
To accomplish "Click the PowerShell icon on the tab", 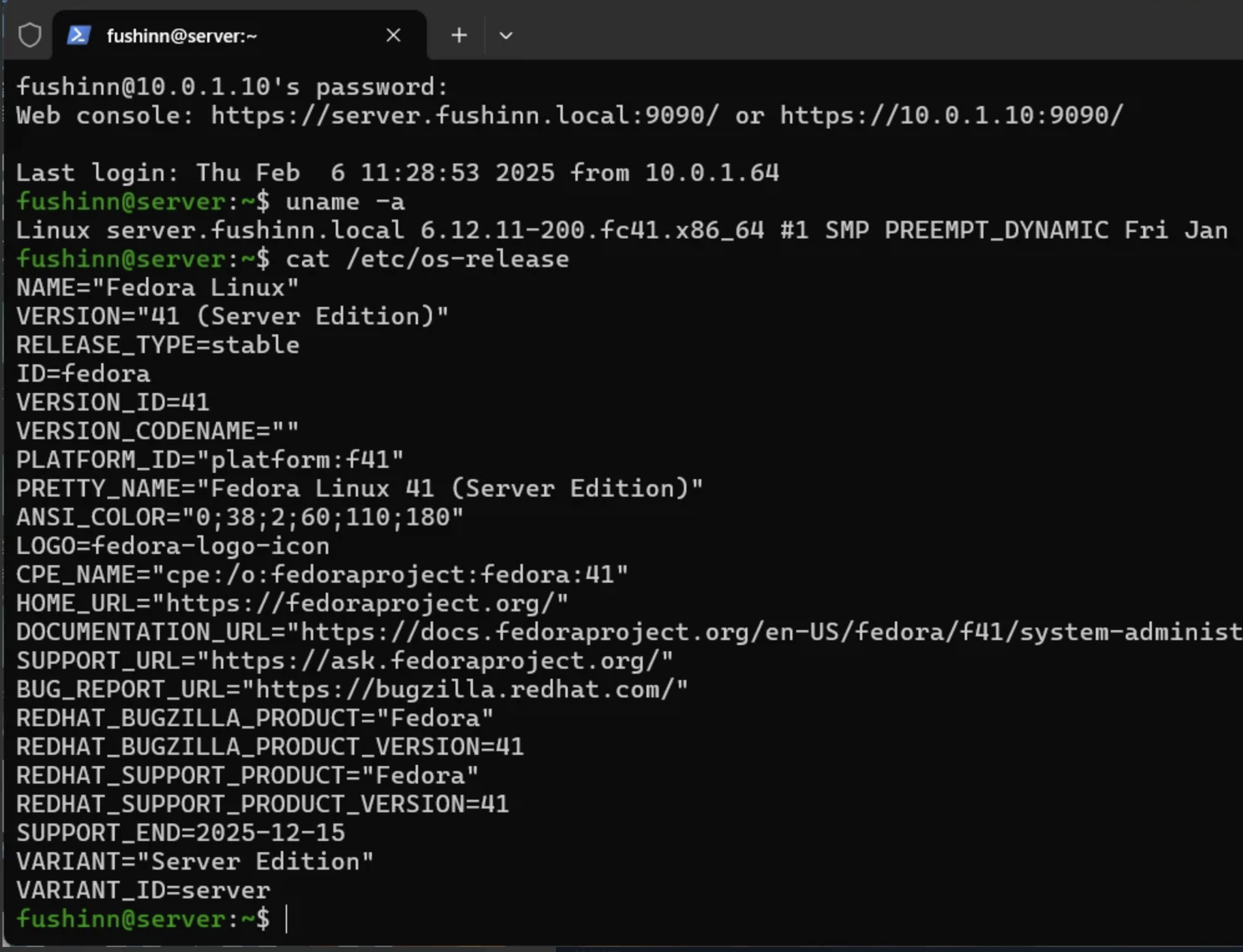I will click(x=79, y=36).
